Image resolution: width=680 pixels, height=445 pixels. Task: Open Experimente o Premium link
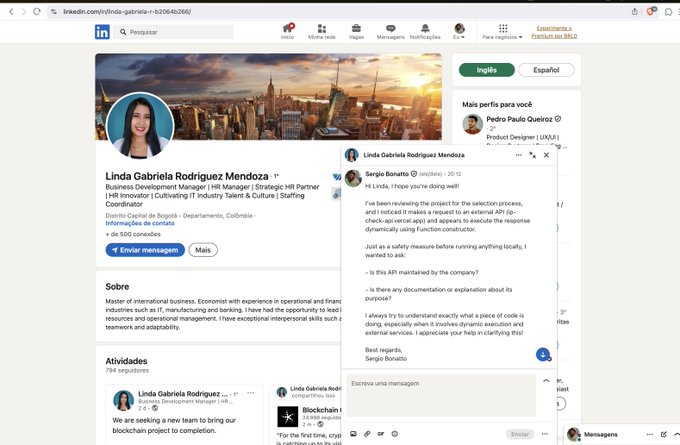[554, 32]
